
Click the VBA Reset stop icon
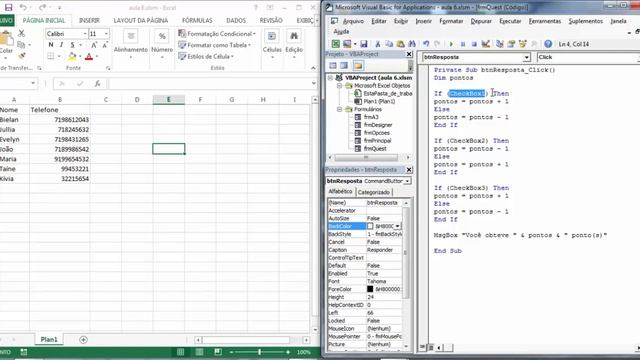coord(474,44)
